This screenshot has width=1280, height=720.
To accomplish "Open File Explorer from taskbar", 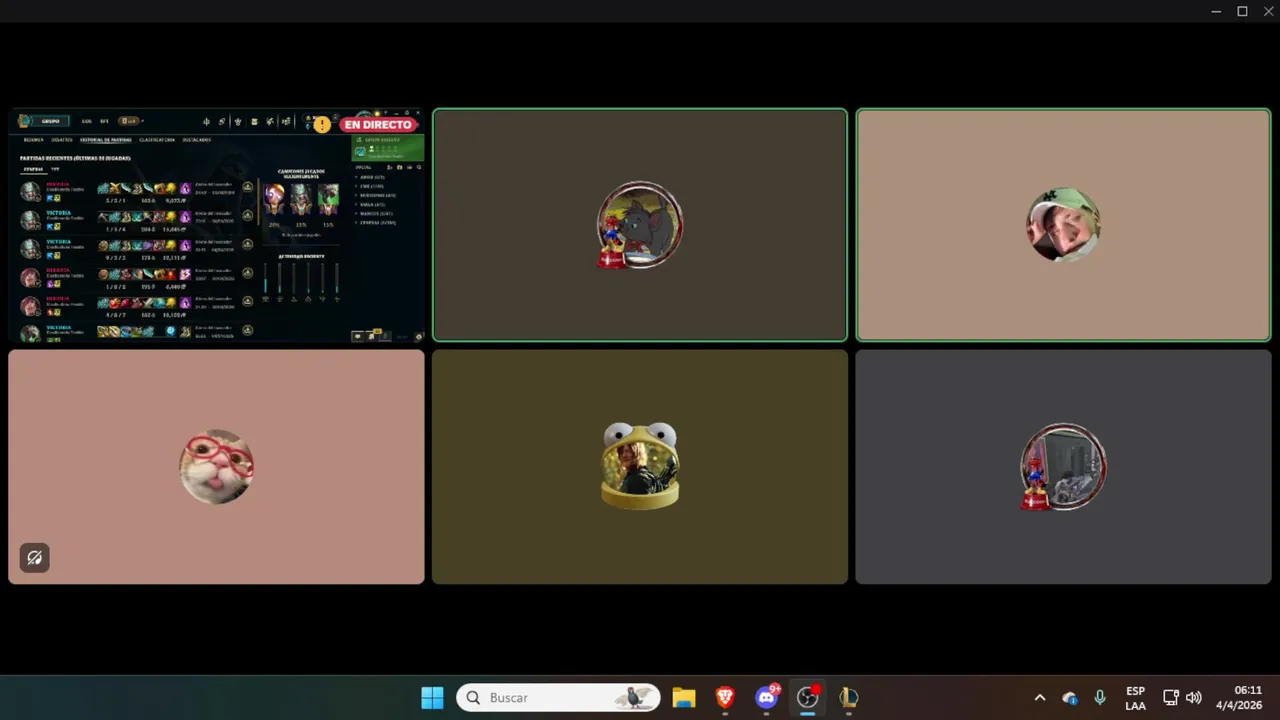I will tap(684, 697).
